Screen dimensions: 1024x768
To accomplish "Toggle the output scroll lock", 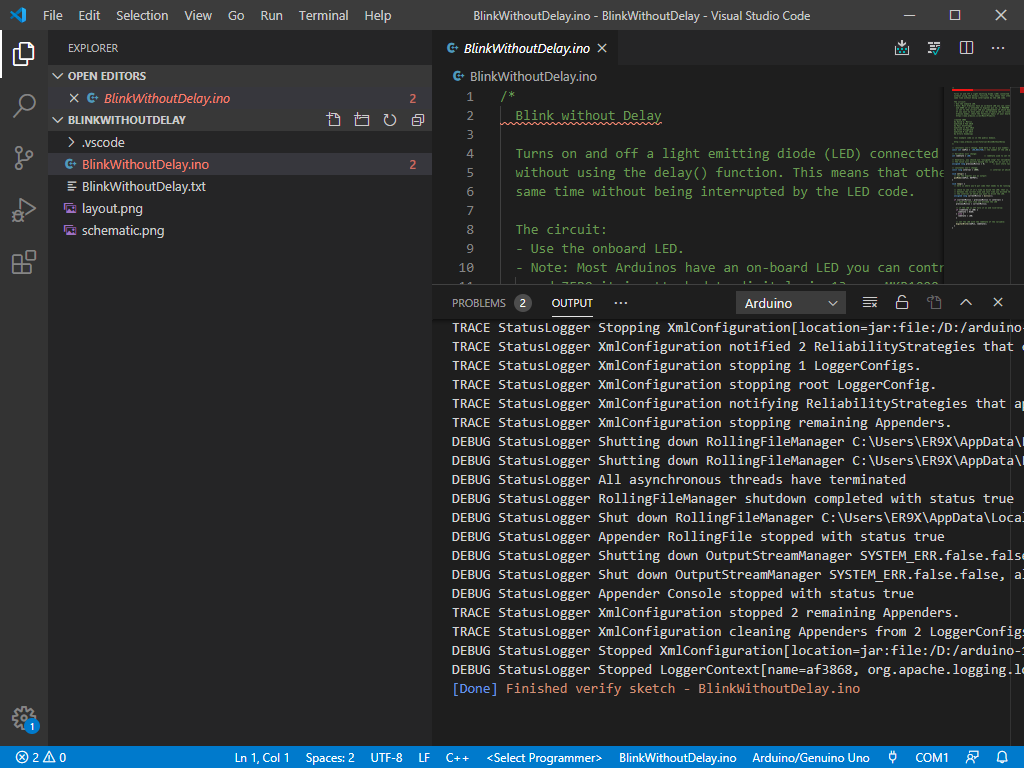I will 902,302.
